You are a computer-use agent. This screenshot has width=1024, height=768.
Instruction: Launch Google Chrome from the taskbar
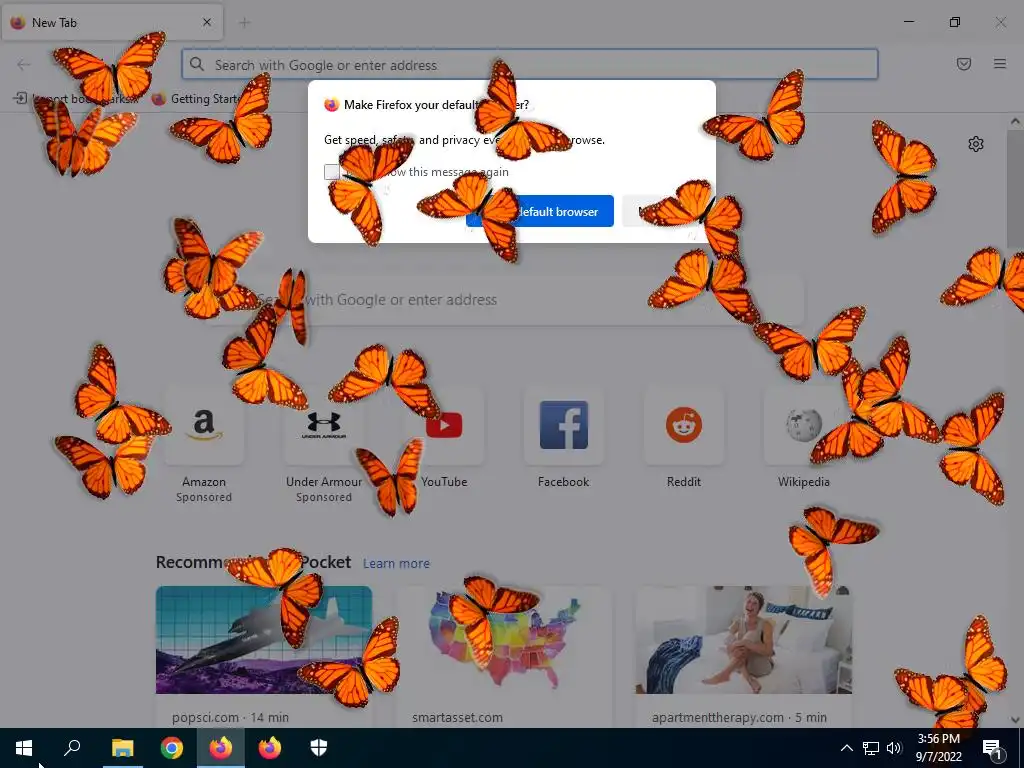tap(172, 748)
